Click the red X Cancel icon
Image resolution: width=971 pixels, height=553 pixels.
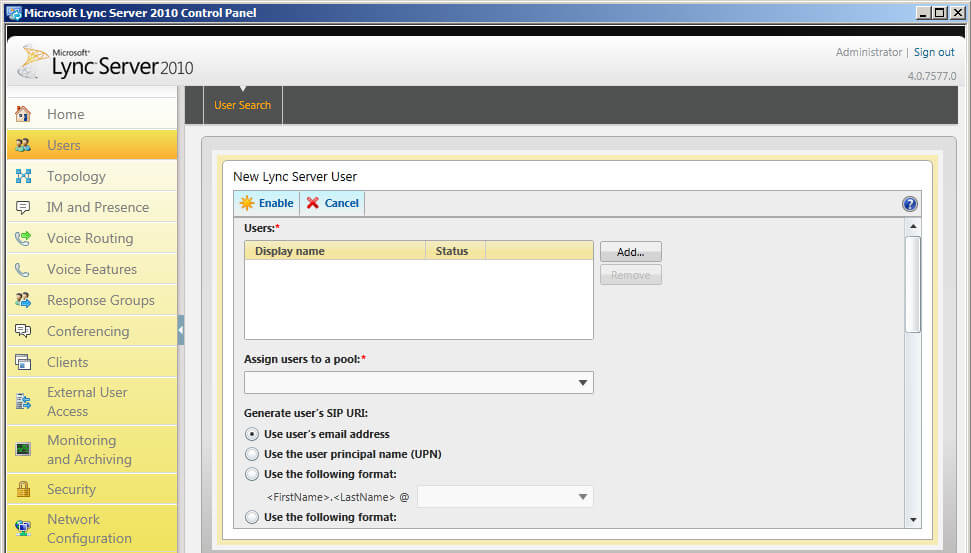[313, 203]
